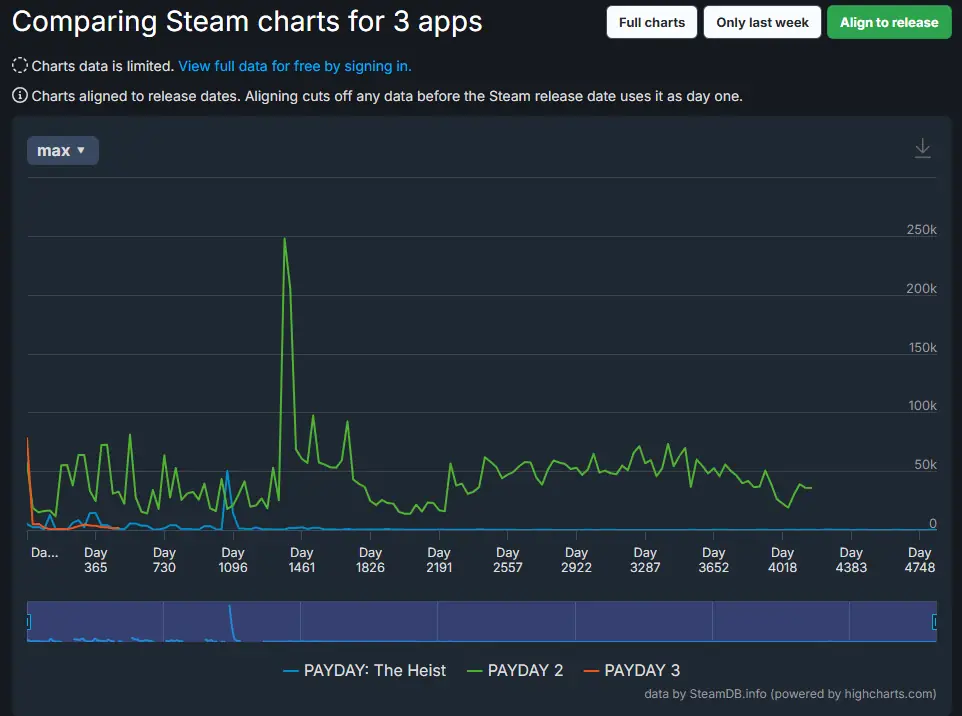Click the dashed circle limited-data icon
The height and width of the screenshot is (716, 962).
click(19, 66)
